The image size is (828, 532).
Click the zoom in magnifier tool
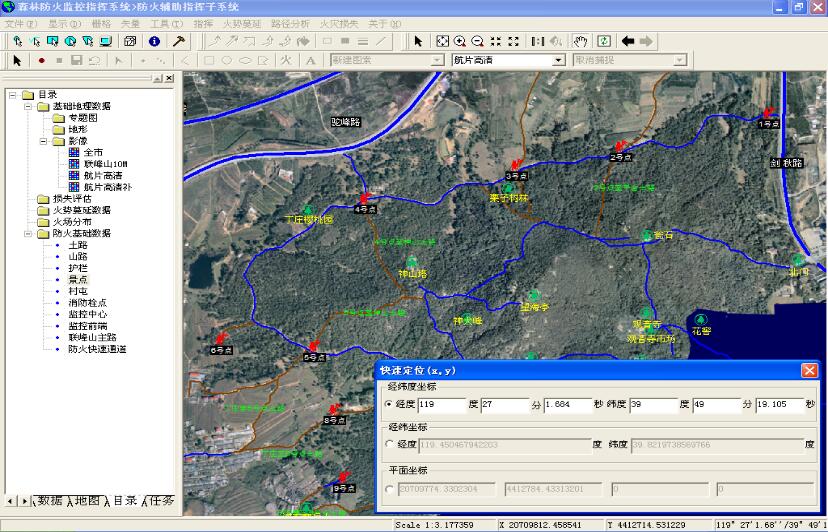pyautogui.click(x=460, y=41)
